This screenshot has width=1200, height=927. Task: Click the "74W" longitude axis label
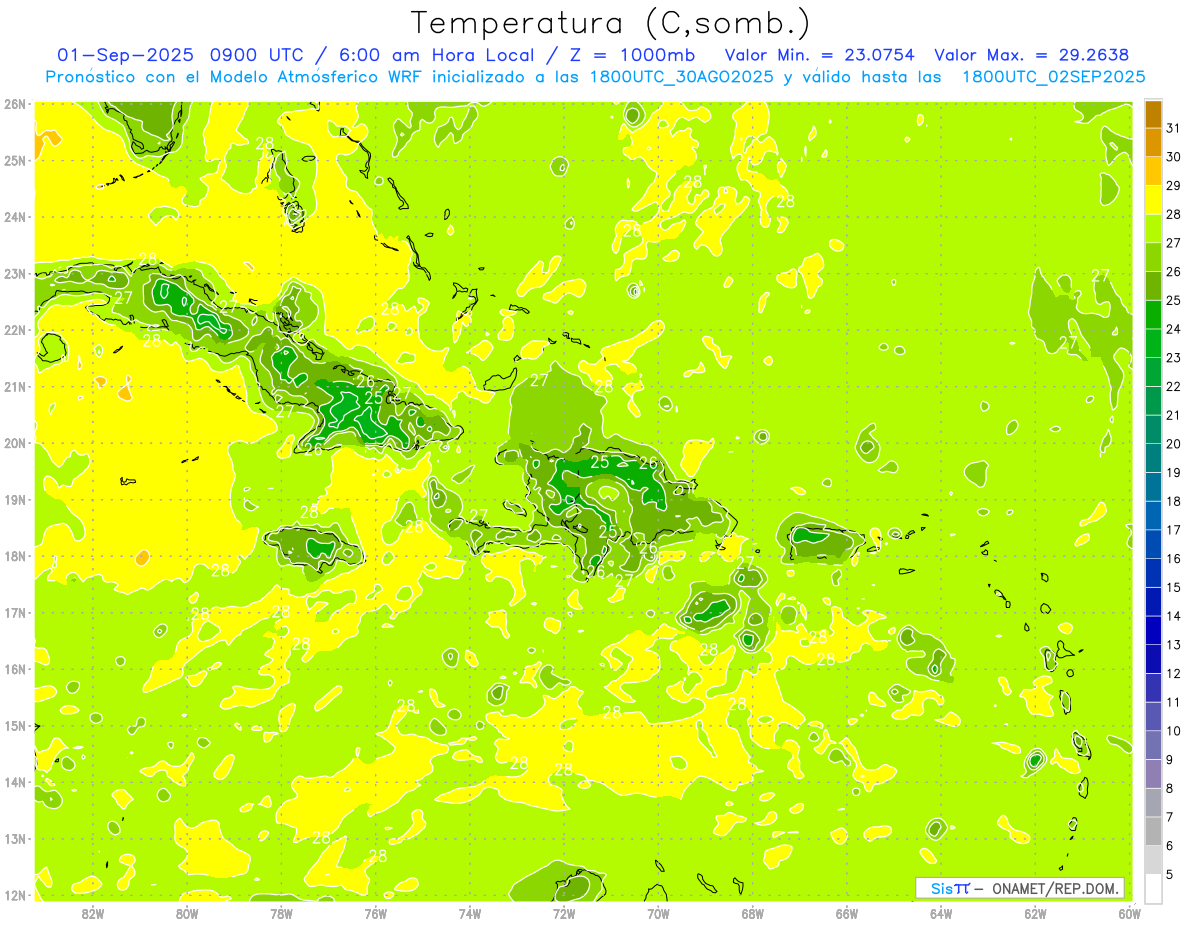(x=470, y=913)
